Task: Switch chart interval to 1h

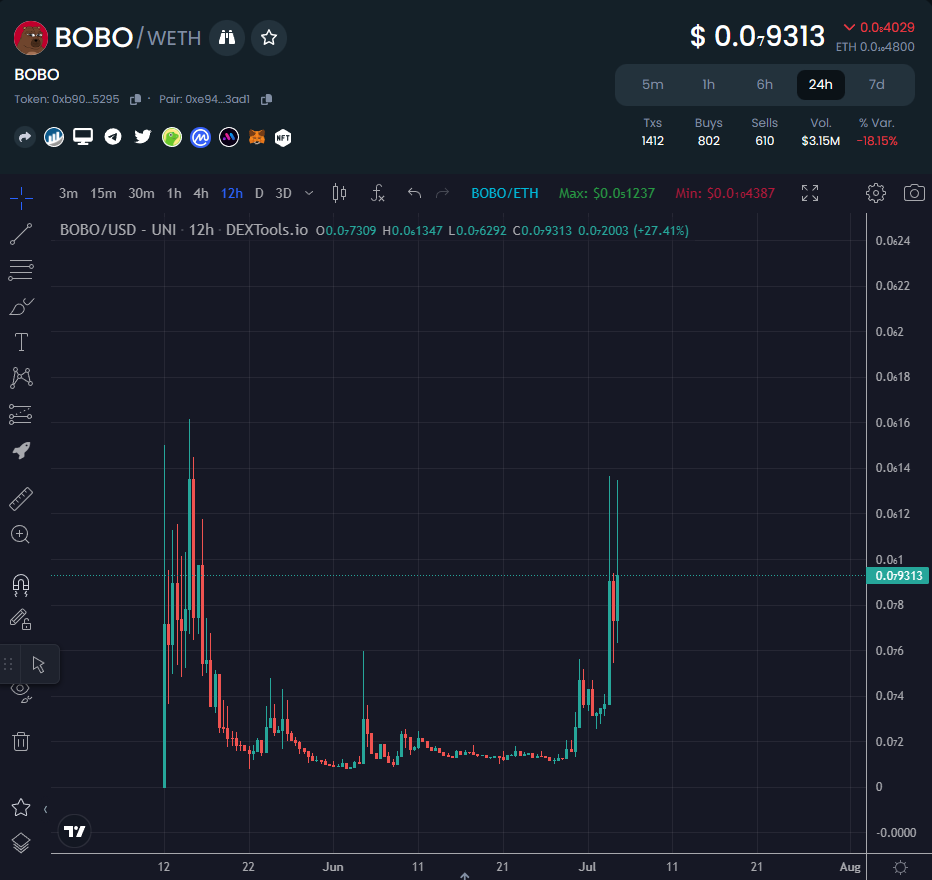Action: (x=174, y=193)
